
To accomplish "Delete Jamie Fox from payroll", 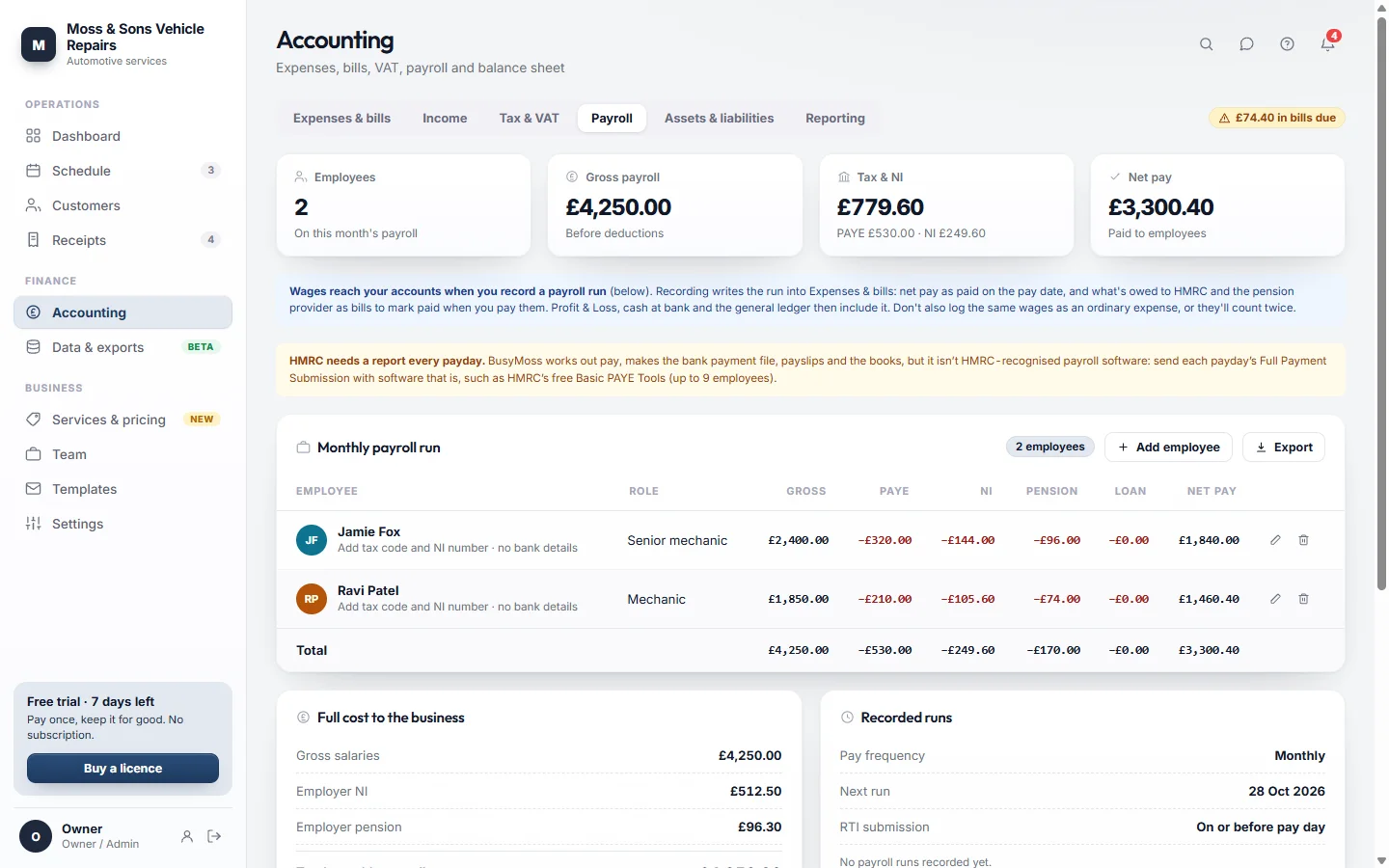I will [1303, 540].
